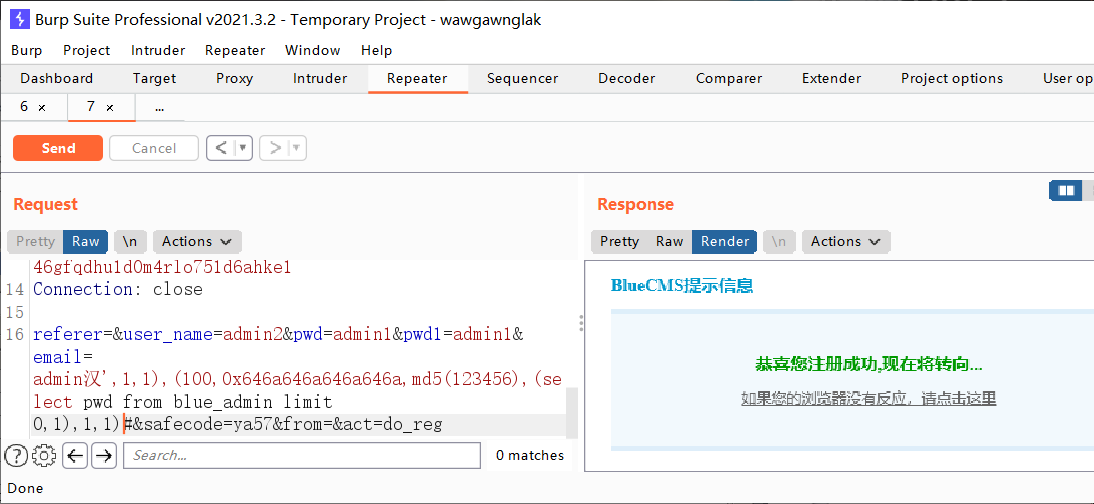Switch to the Intruder tab

click(320, 78)
